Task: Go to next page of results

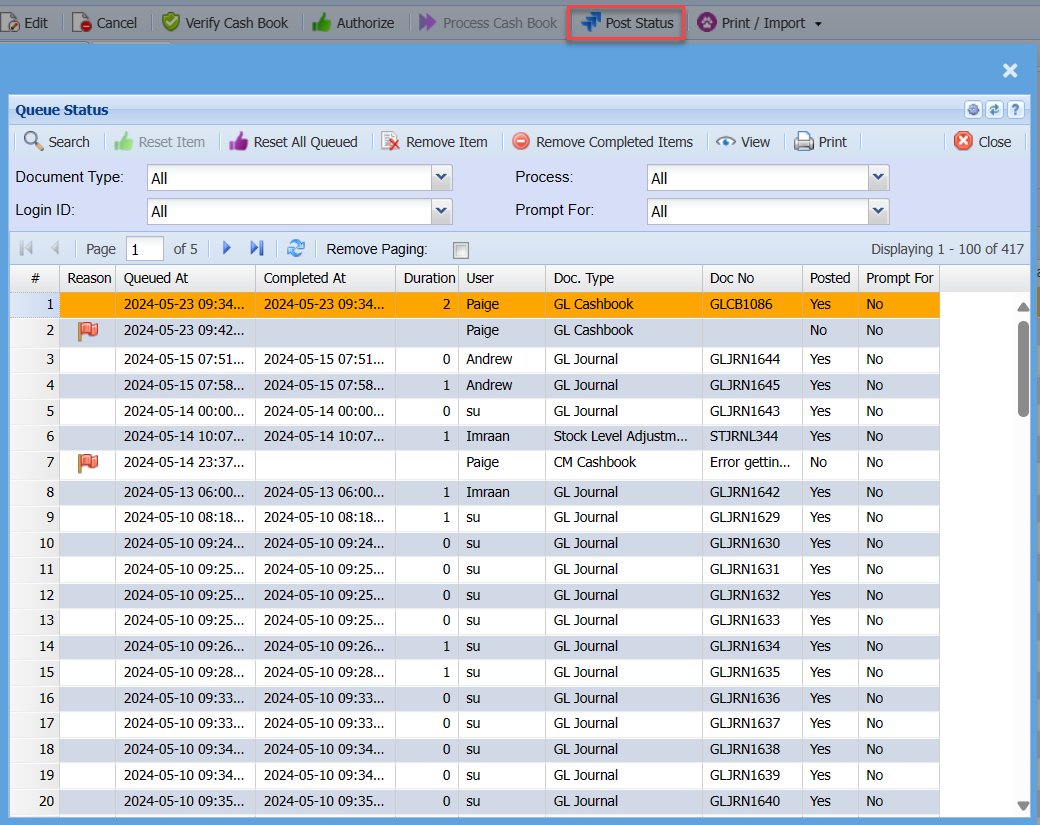Action: [227, 249]
